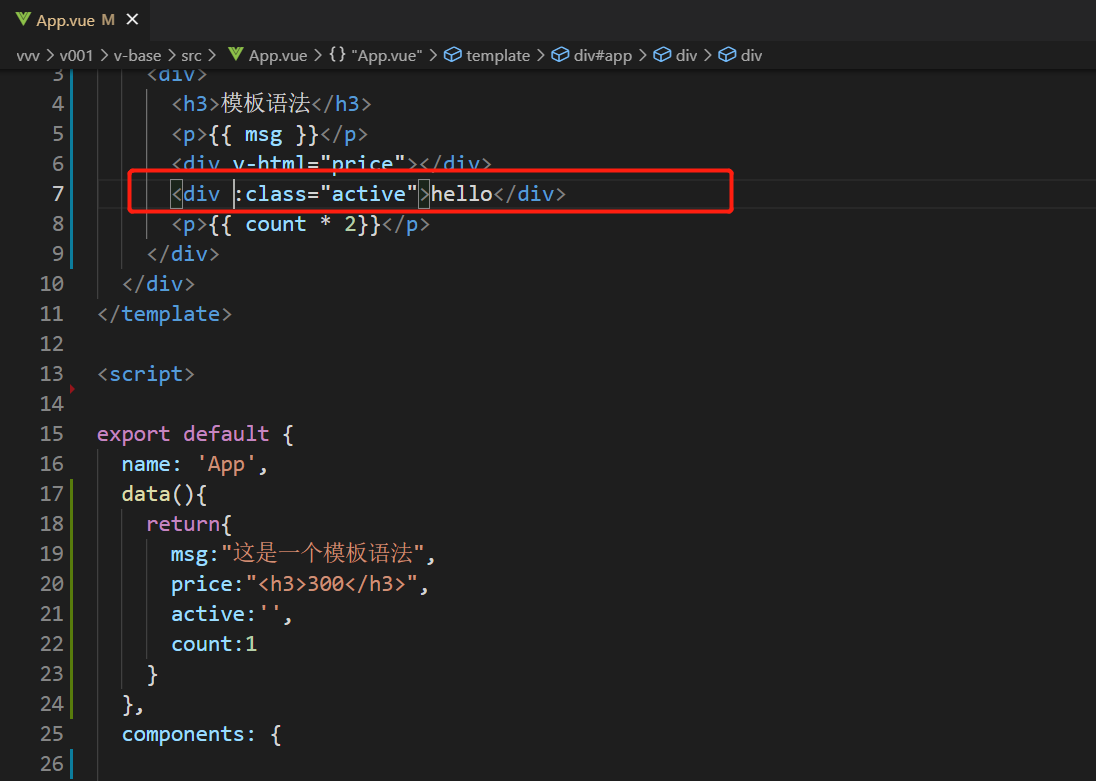Click the cube icon before template breadcrumb
This screenshot has height=781, width=1096.
453,55
